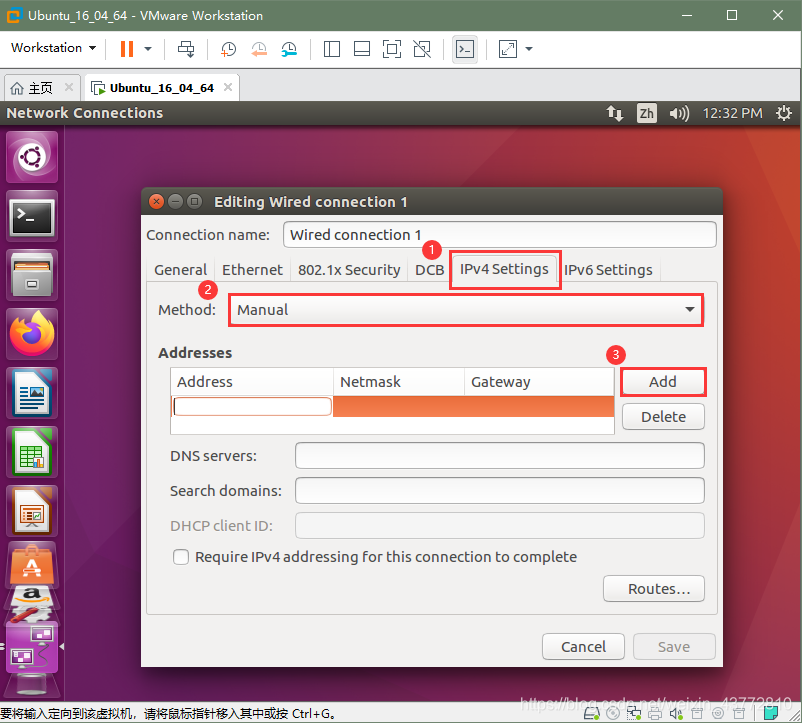The height and width of the screenshot is (723, 802).
Task: Click the Search domains field
Action: tap(499, 490)
